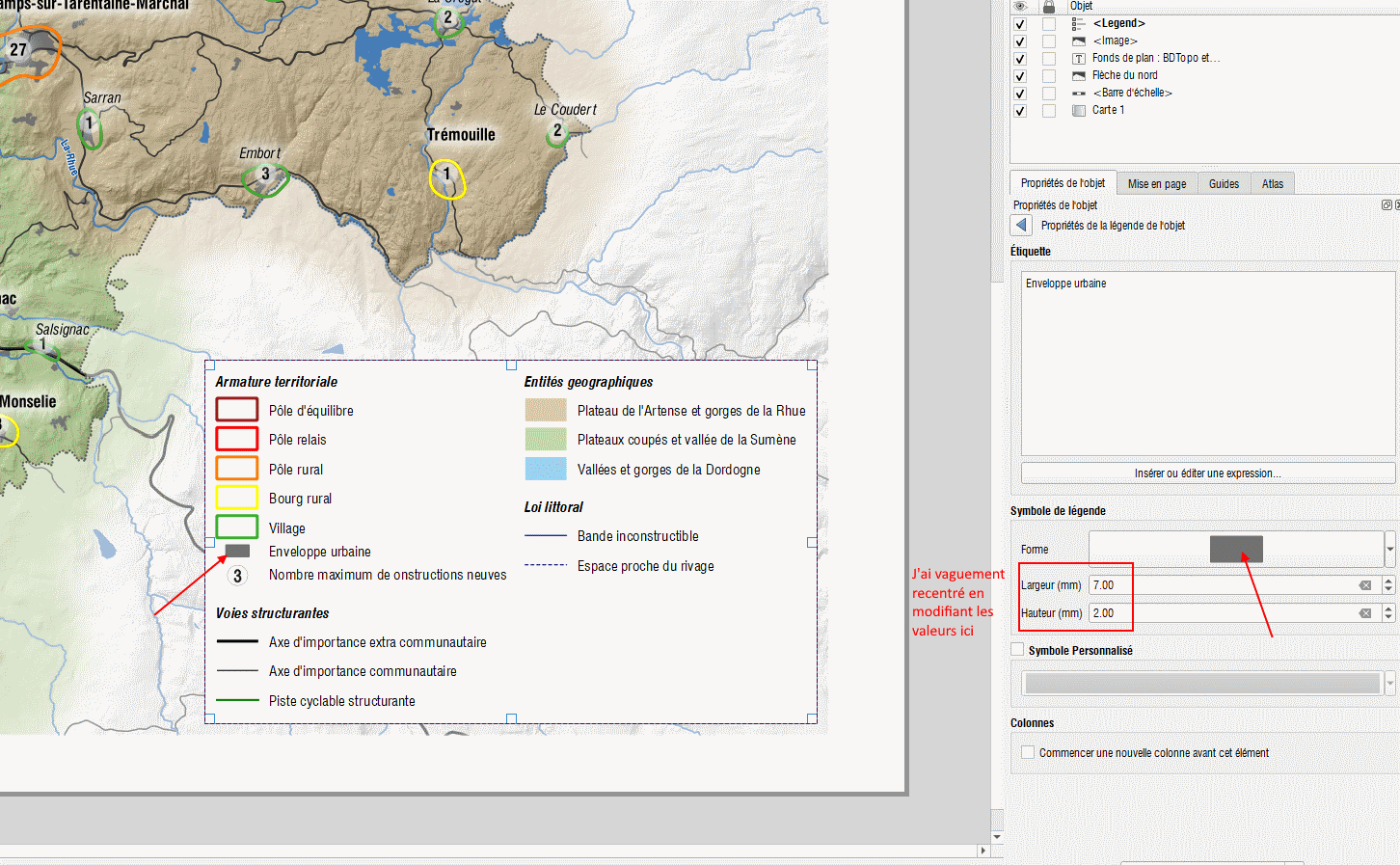Clear the Hauteur (mm) value
1400x865 pixels.
pos(1365,613)
